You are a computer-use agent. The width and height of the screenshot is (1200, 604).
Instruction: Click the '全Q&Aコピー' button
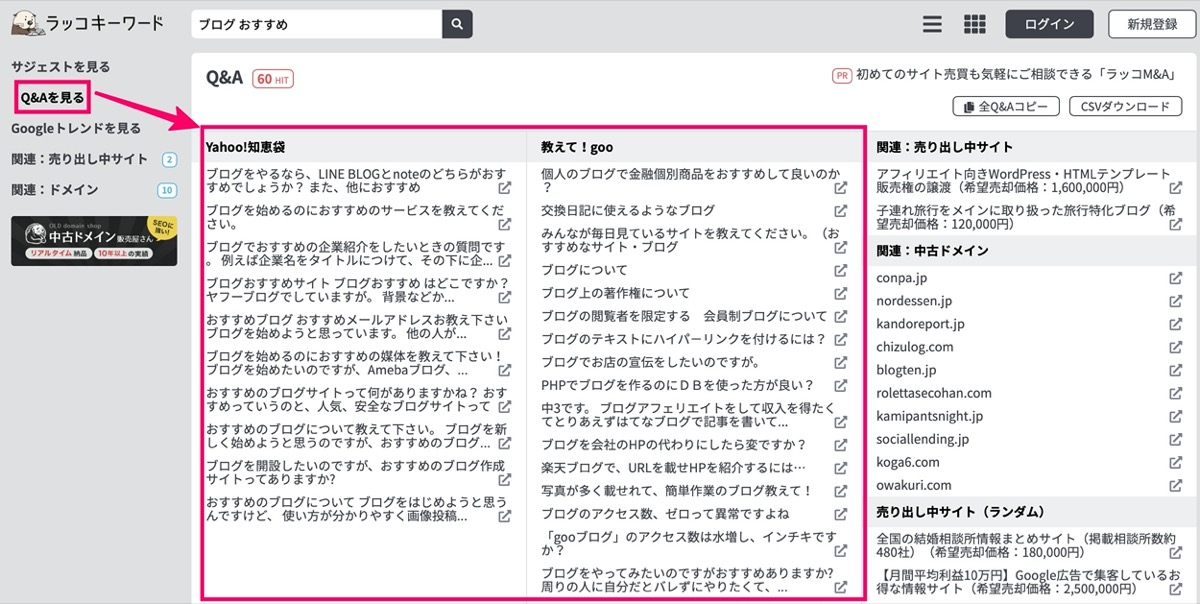click(1006, 106)
